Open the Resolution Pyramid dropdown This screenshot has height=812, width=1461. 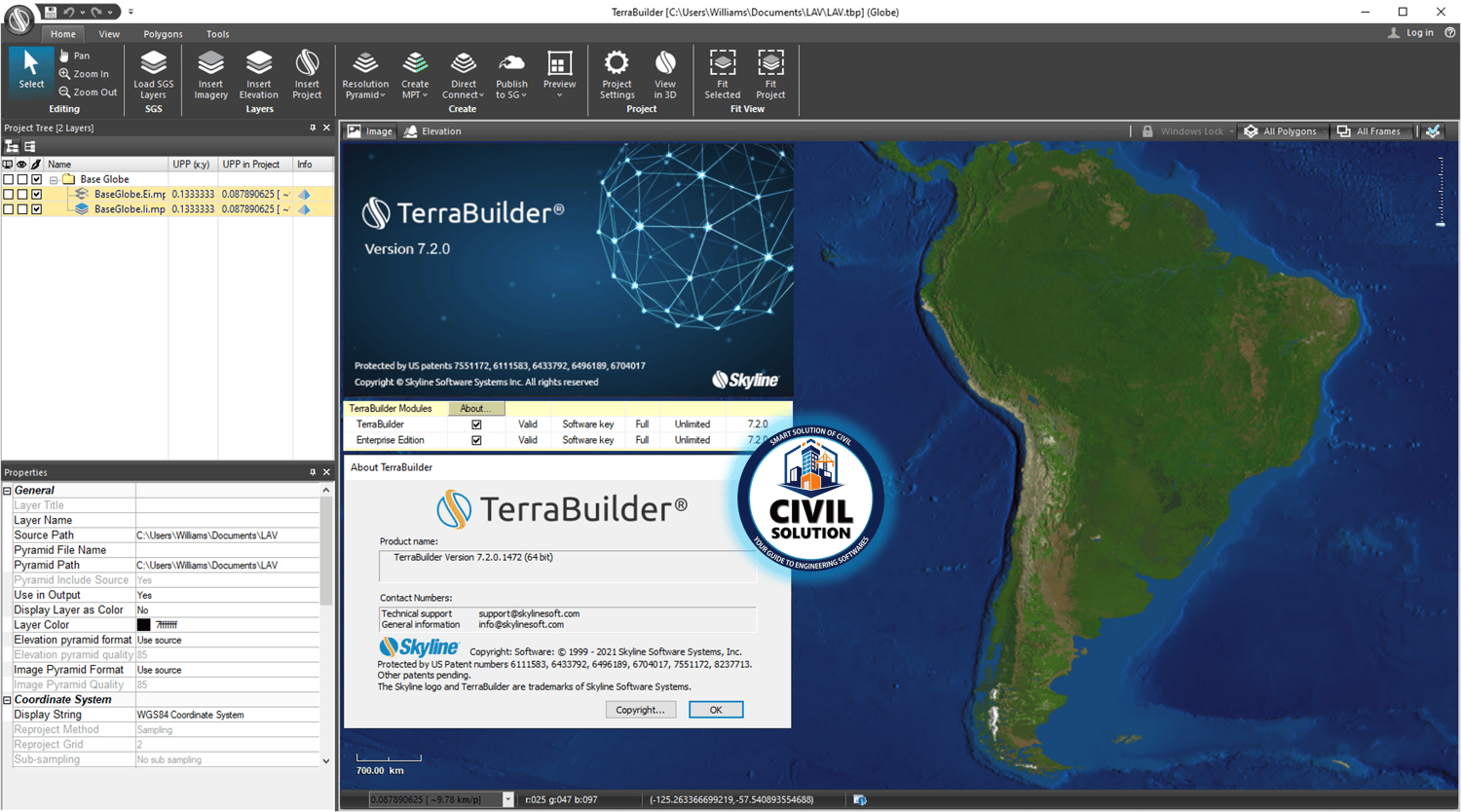[365, 75]
